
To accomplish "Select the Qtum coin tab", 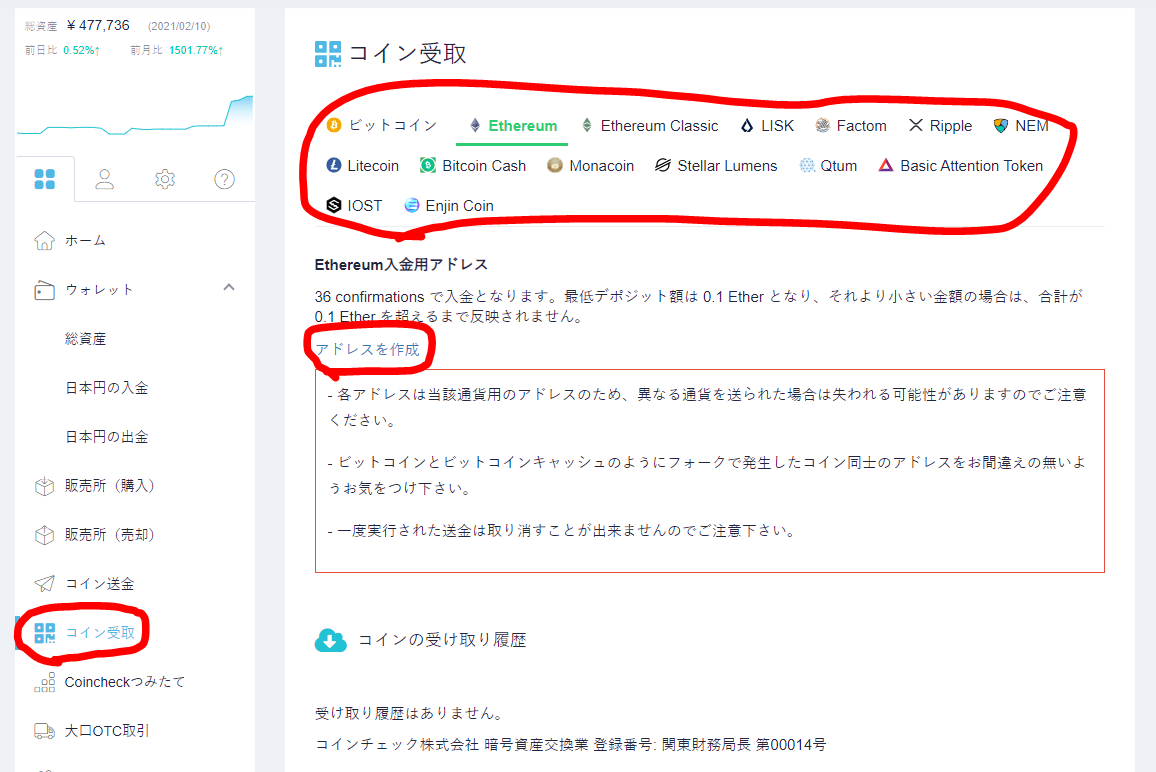I will pos(828,166).
